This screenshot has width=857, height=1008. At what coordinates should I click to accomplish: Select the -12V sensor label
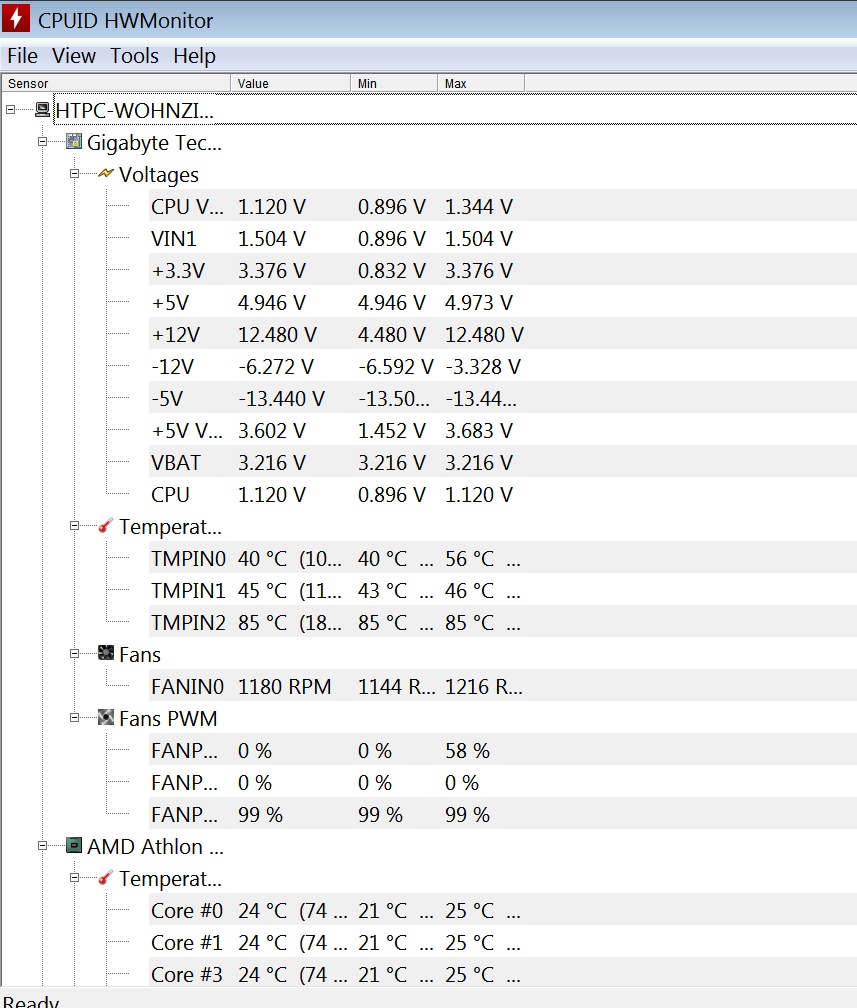point(172,367)
